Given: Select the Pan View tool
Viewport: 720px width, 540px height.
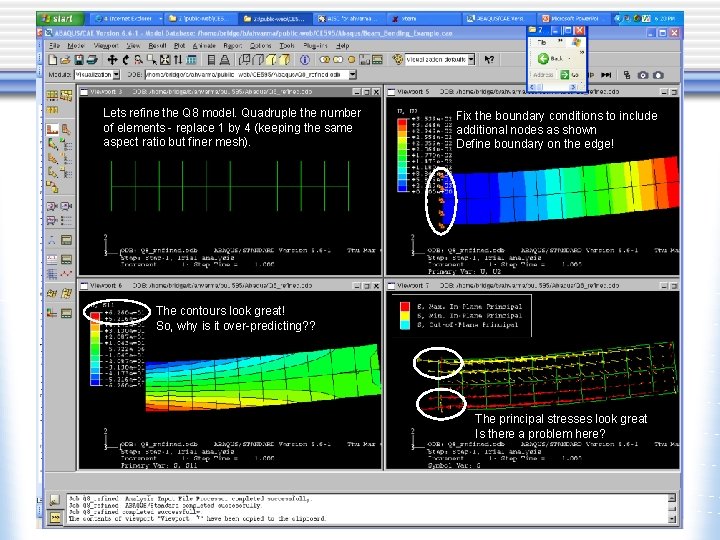Looking at the screenshot, I should pyautogui.click(x=112, y=59).
